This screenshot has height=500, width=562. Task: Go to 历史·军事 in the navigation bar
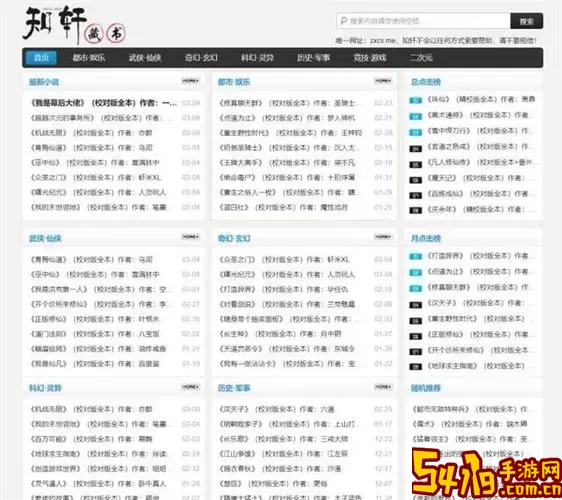[x=314, y=58]
